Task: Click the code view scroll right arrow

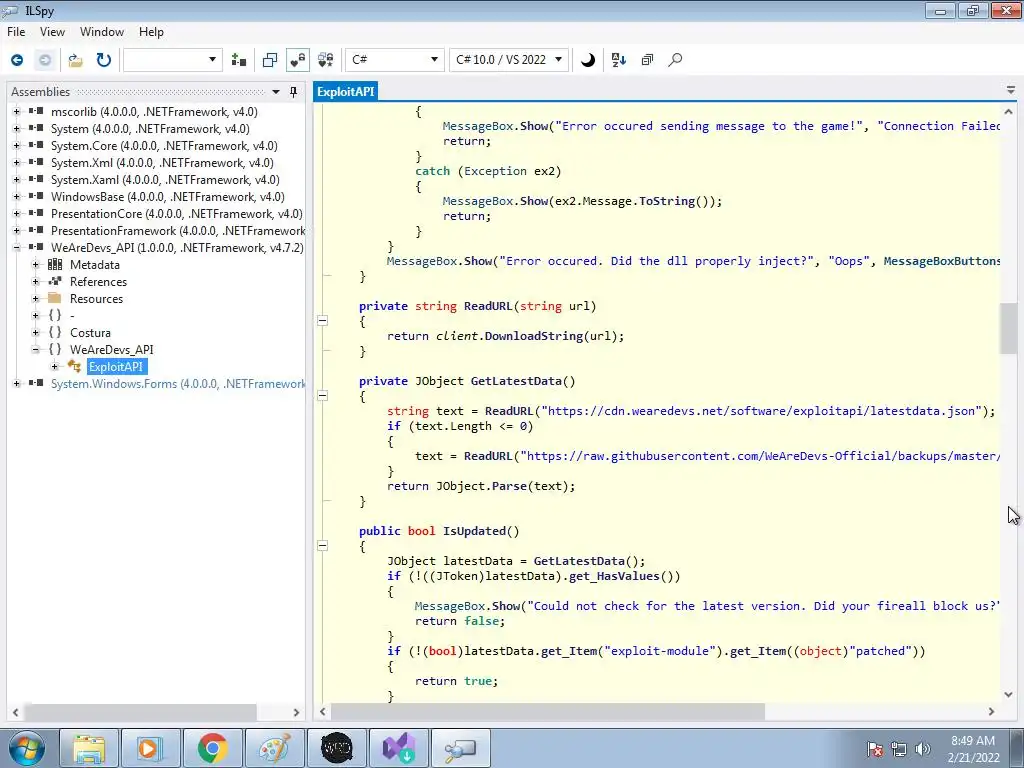Action: click(991, 711)
